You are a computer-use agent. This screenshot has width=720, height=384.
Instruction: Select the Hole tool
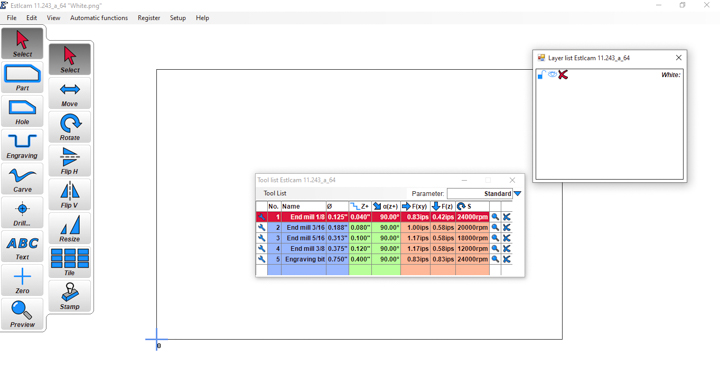[22, 111]
